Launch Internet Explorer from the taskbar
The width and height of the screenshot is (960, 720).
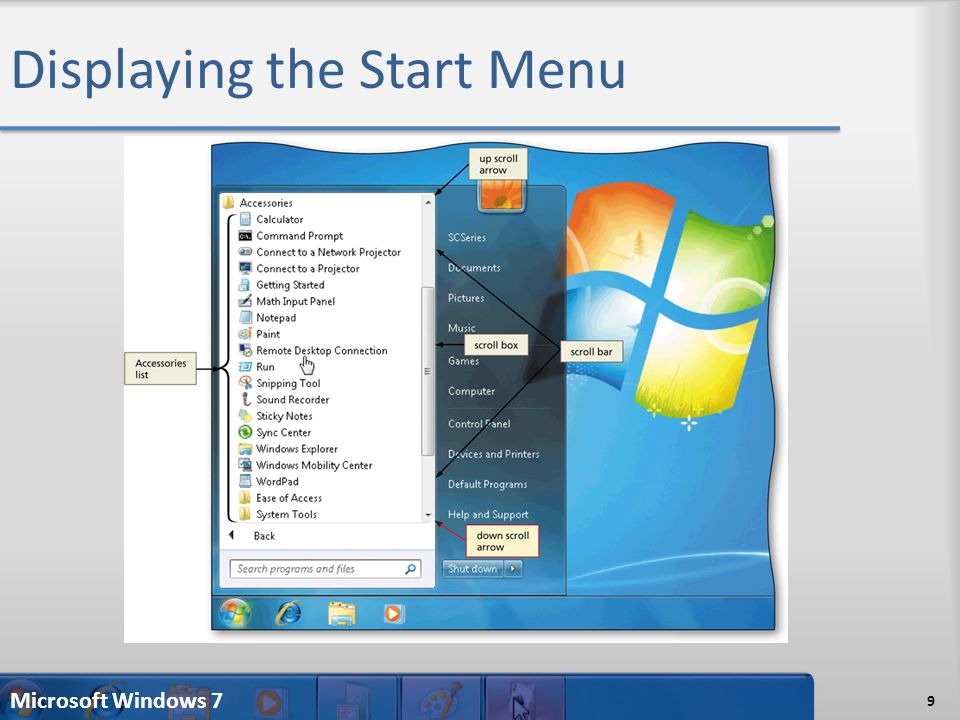pyautogui.click(x=288, y=613)
